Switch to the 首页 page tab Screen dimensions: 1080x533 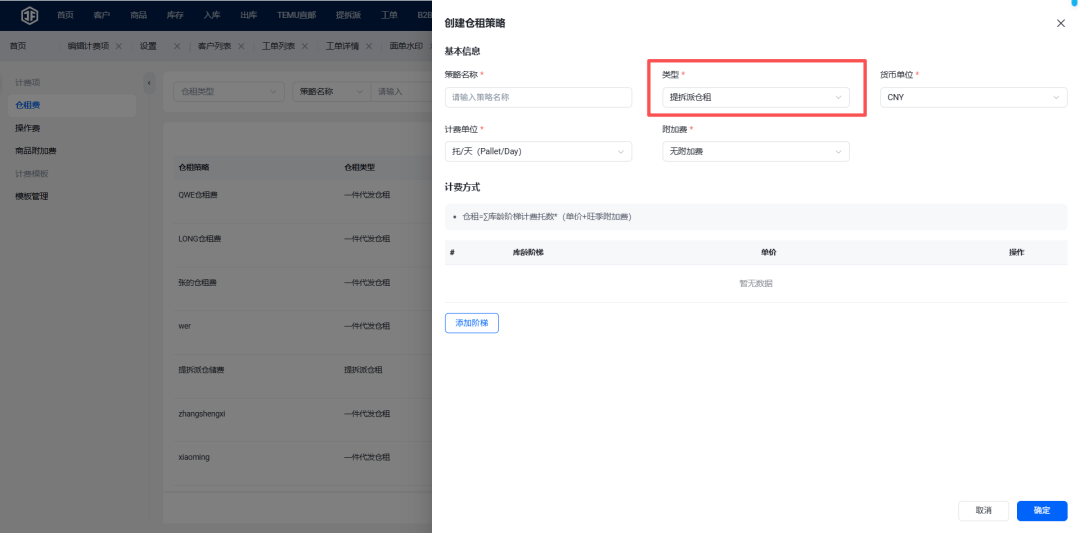pyautogui.click(x=18, y=46)
